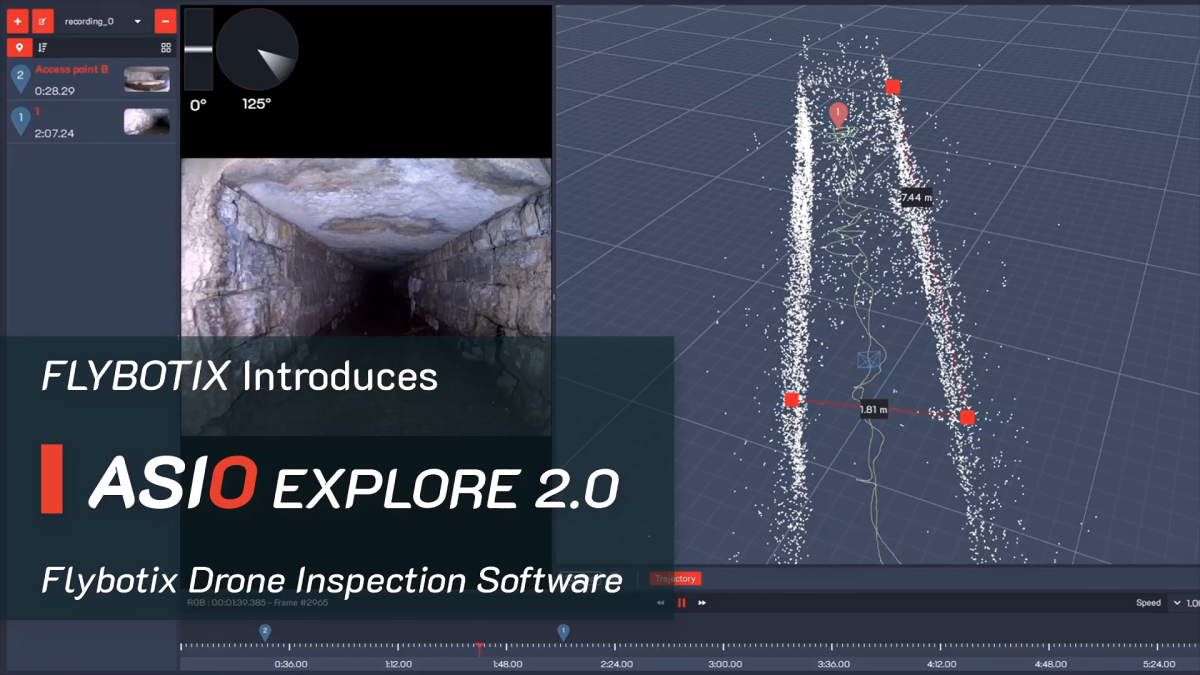1200x675 pixels.
Task: Click the sort order icon
Action: tap(43, 47)
